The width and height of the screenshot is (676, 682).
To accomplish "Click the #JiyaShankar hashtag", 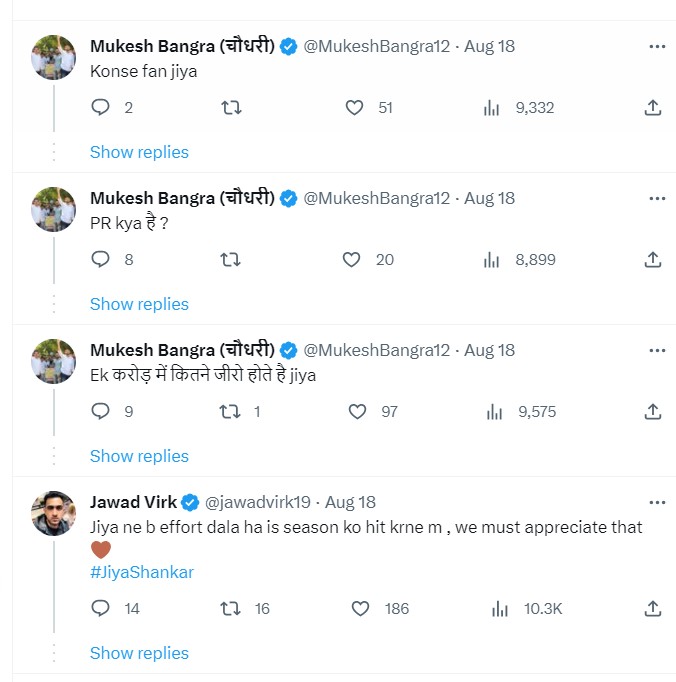I will (141, 572).
